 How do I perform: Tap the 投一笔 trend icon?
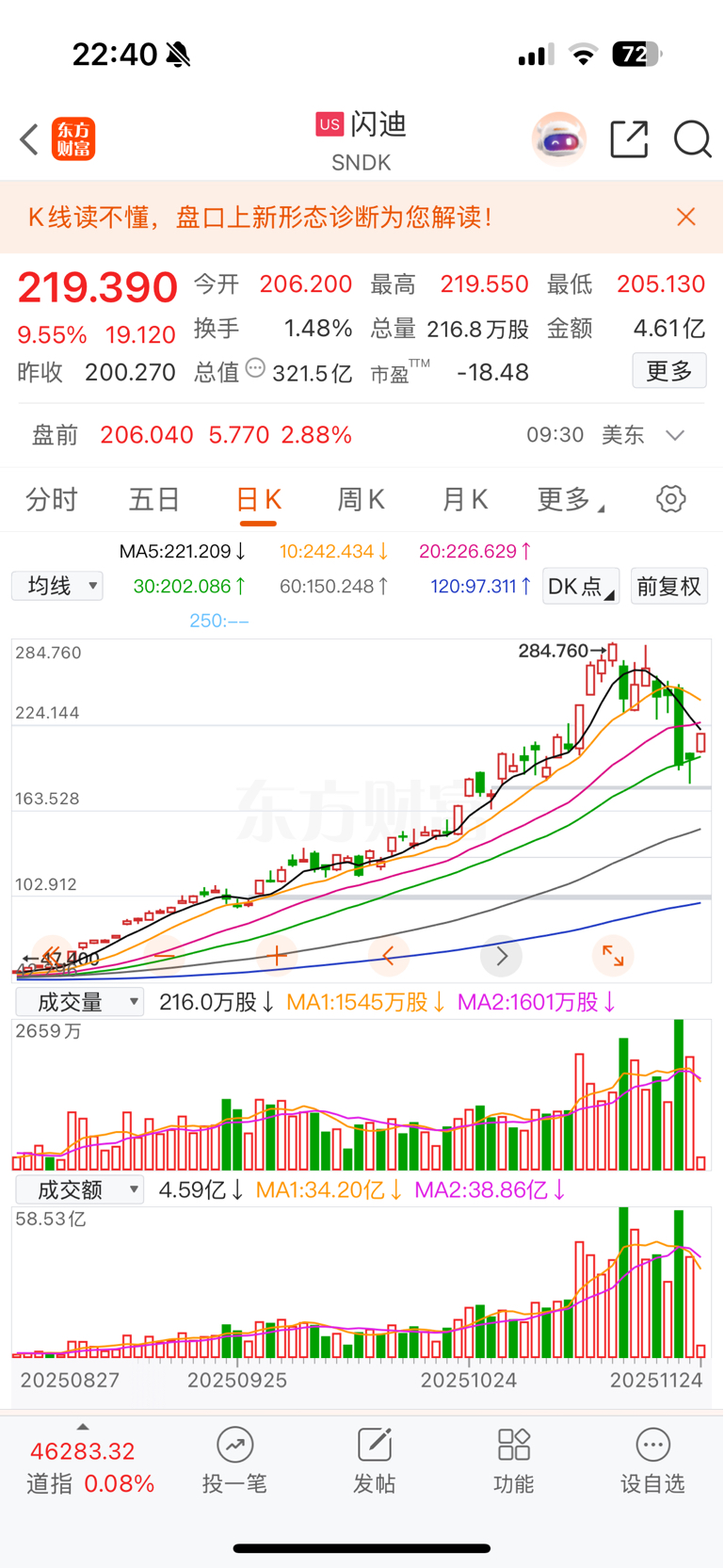click(x=234, y=1445)
